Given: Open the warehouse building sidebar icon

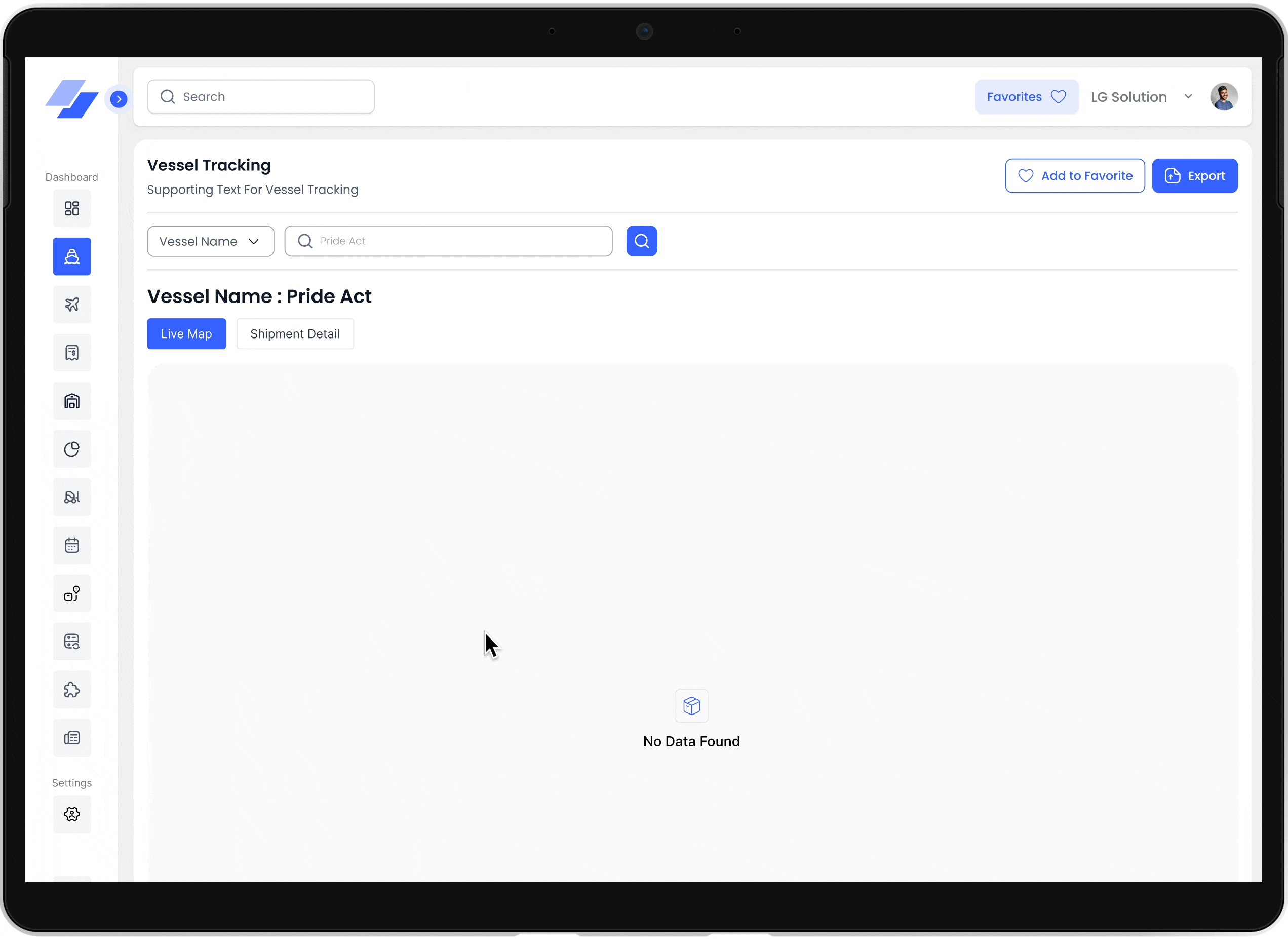Looking at the screenshot, I should 71,401.
